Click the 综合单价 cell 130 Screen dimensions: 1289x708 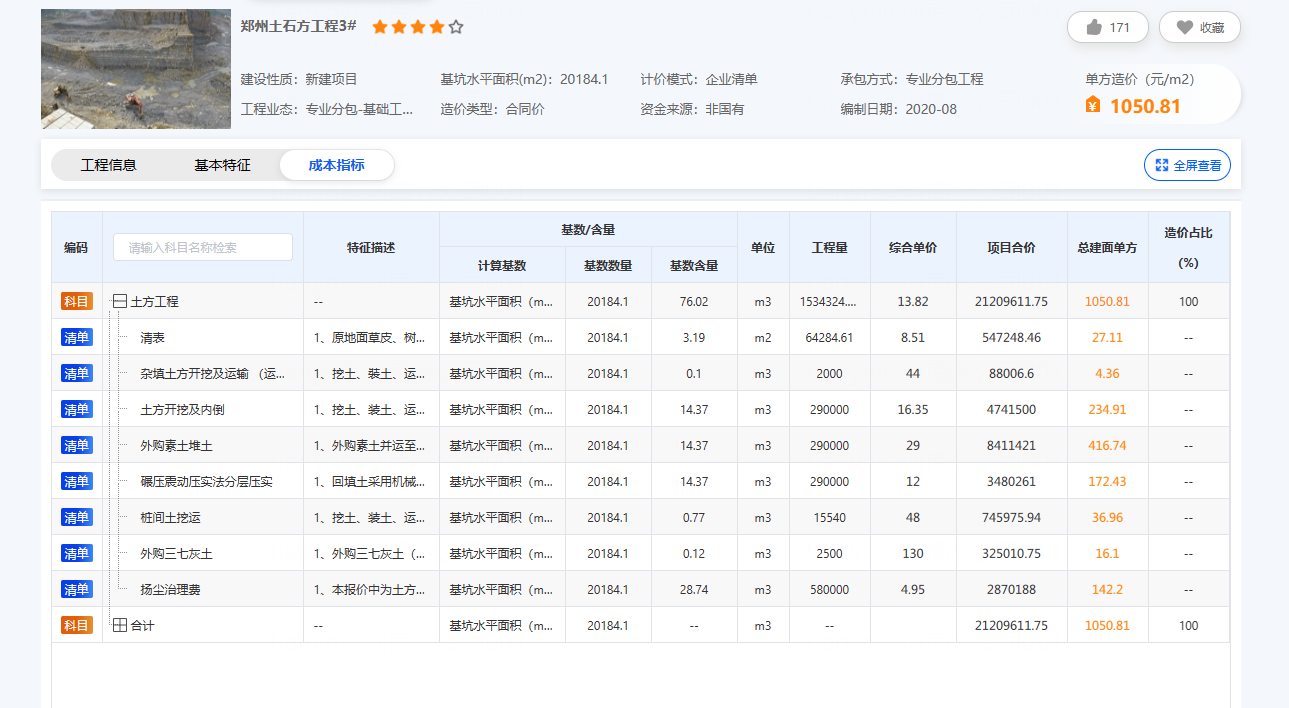[x=913, y=553]
